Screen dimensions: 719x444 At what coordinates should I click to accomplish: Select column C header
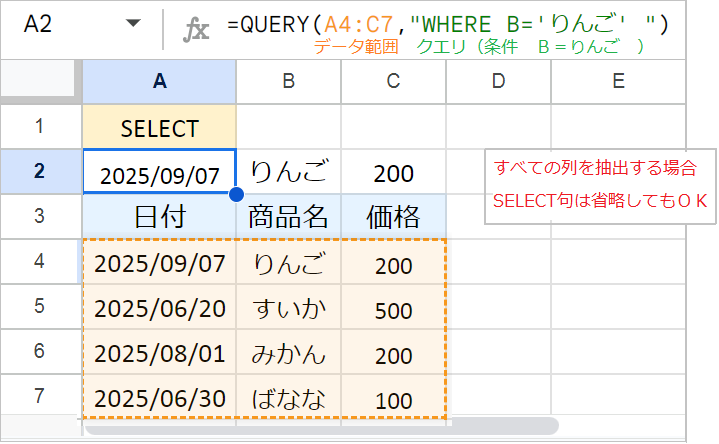tap(393, 81)
